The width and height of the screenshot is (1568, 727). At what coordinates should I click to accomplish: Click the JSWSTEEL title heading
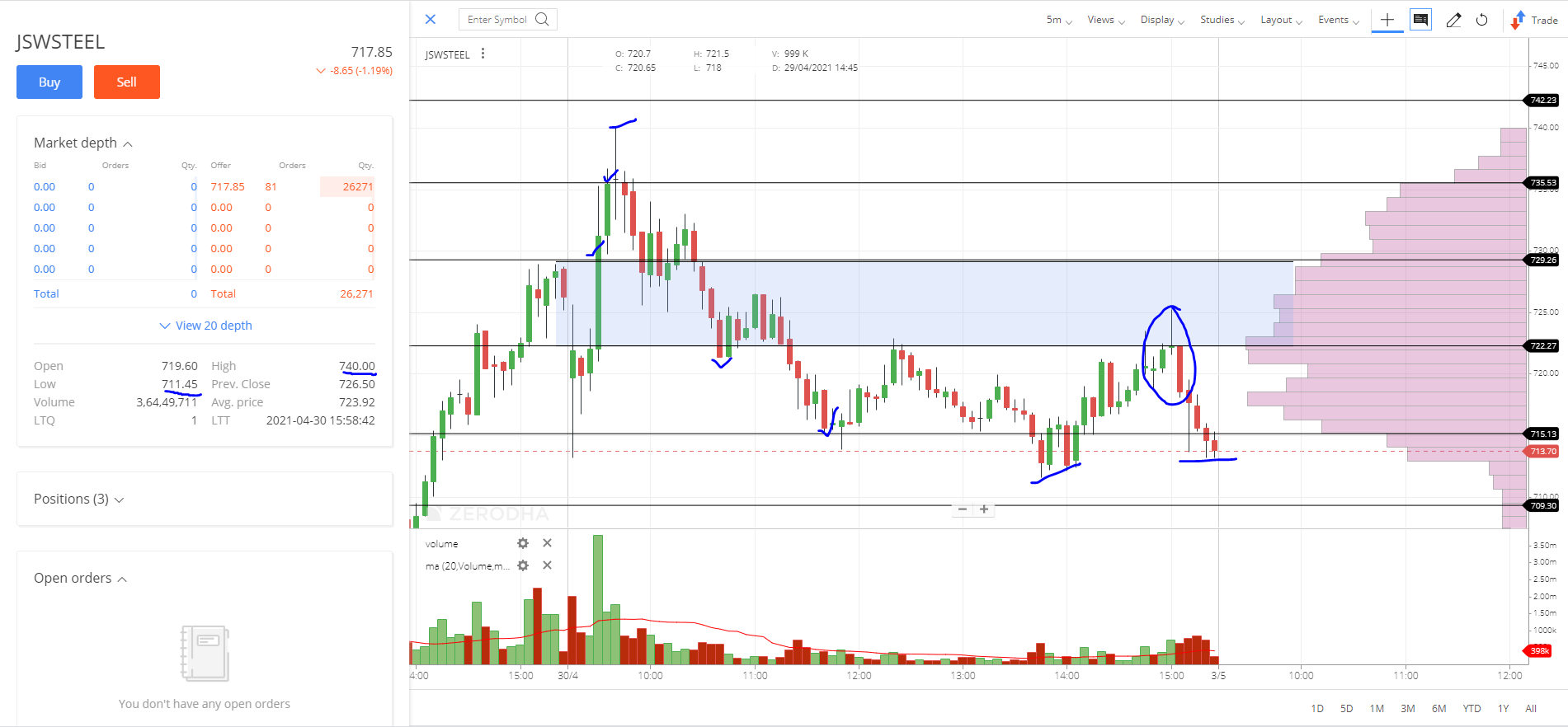tap(60, 42)
